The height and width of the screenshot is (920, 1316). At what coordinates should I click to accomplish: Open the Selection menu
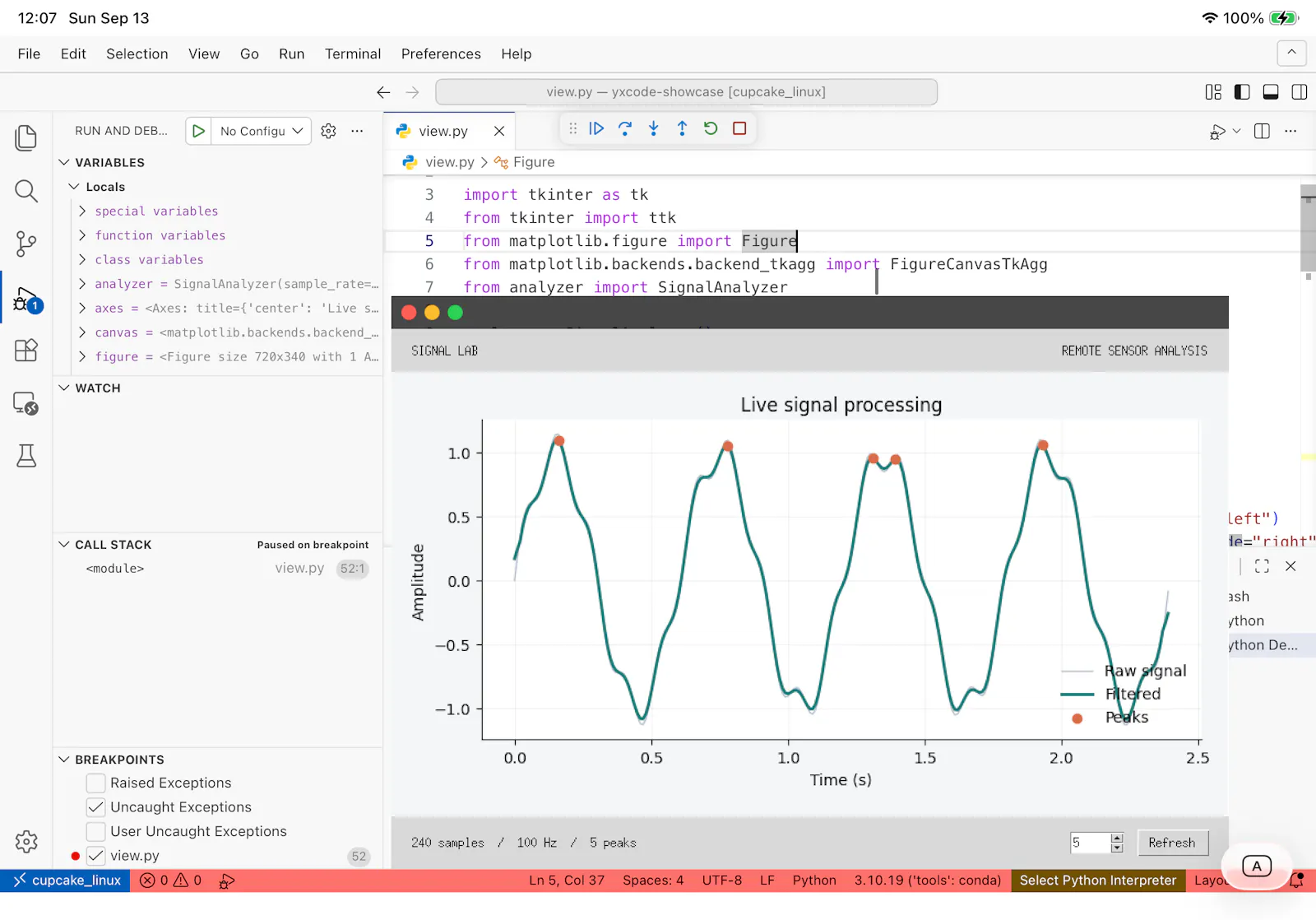[x=137, y=54]
